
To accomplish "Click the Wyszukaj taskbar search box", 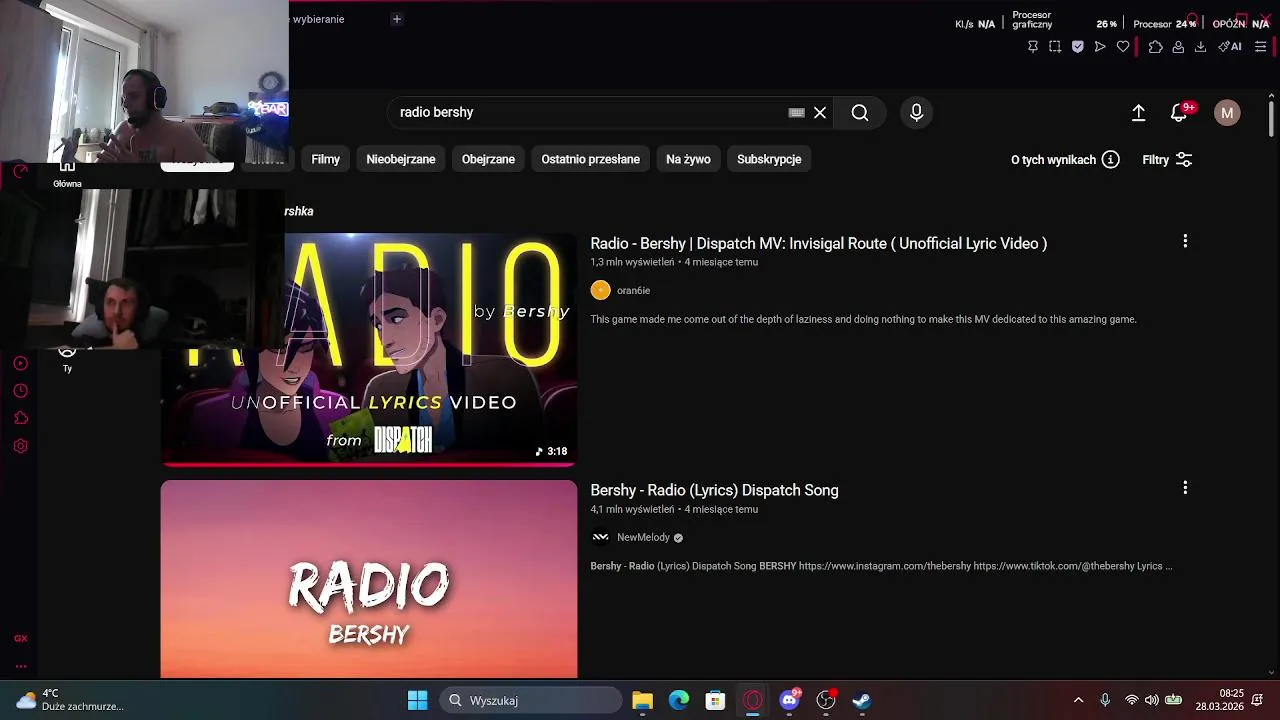I will click(531, 701).
